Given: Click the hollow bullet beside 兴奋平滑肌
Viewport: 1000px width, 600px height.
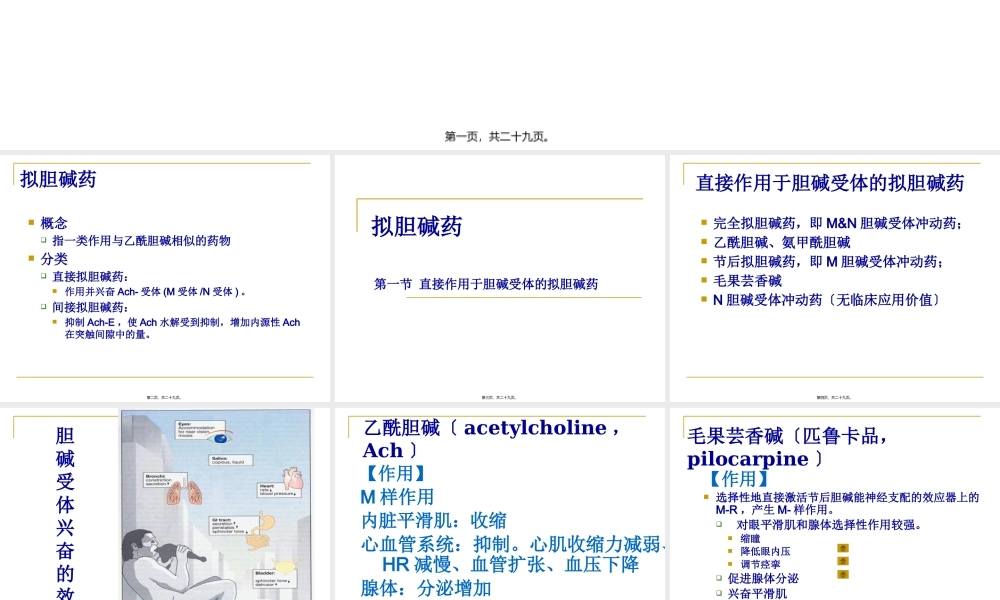Looking at the screenshot, I should click(x=719, y=594).
